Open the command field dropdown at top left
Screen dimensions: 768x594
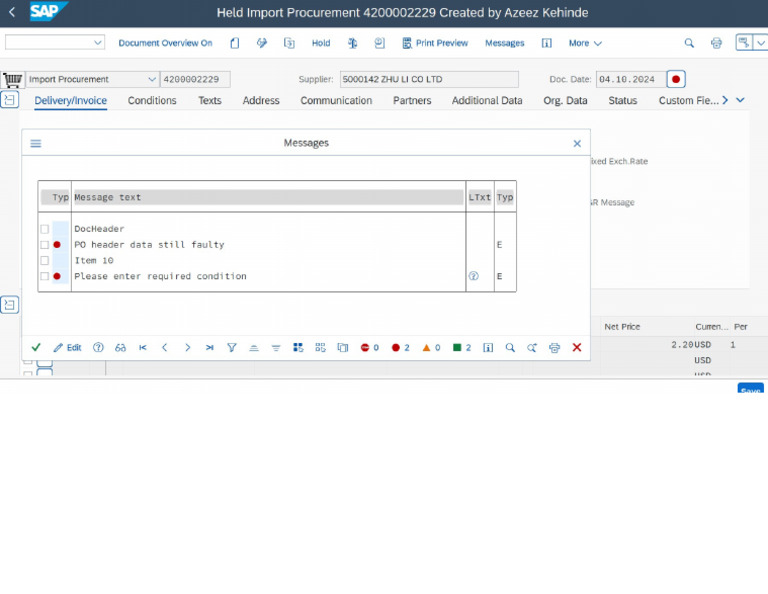coord(98,43)
